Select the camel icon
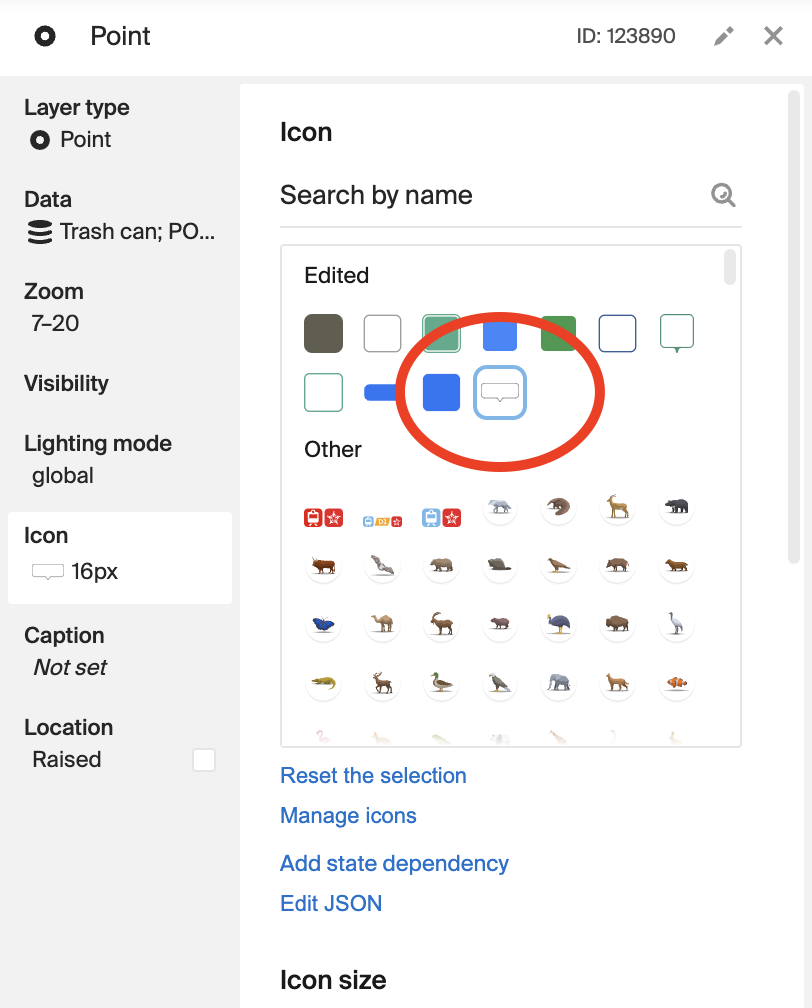This screenshot has width=812, height=1008. coord(382,624)
